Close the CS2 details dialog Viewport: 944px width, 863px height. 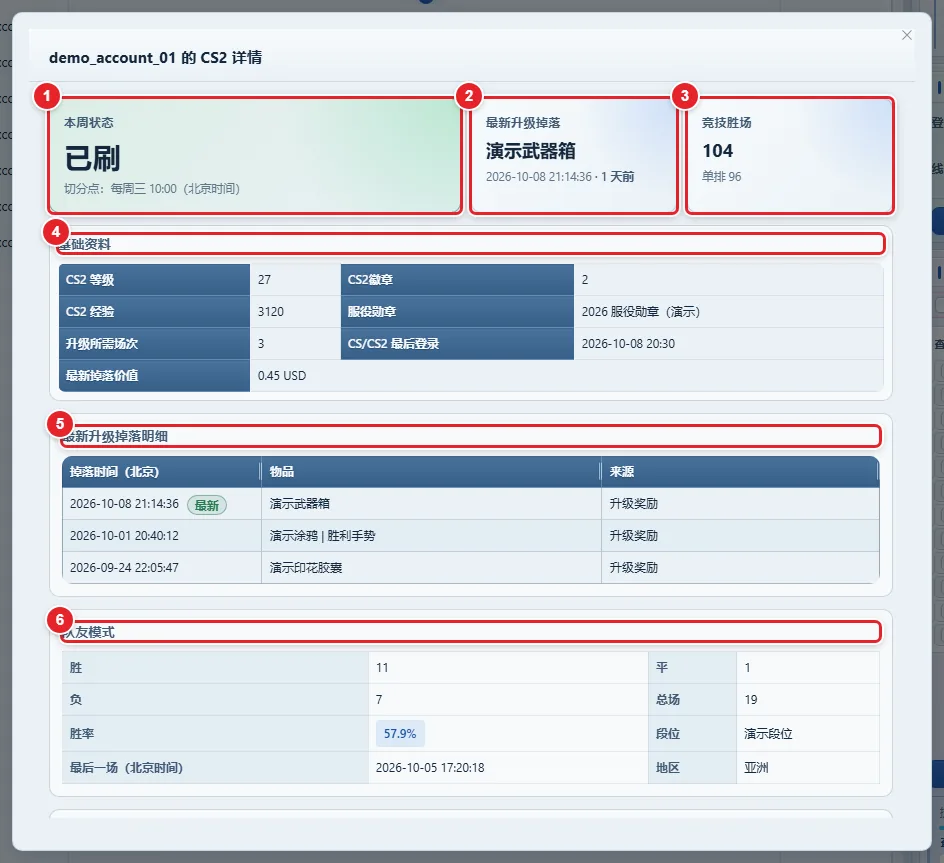[x=907, y=36]
